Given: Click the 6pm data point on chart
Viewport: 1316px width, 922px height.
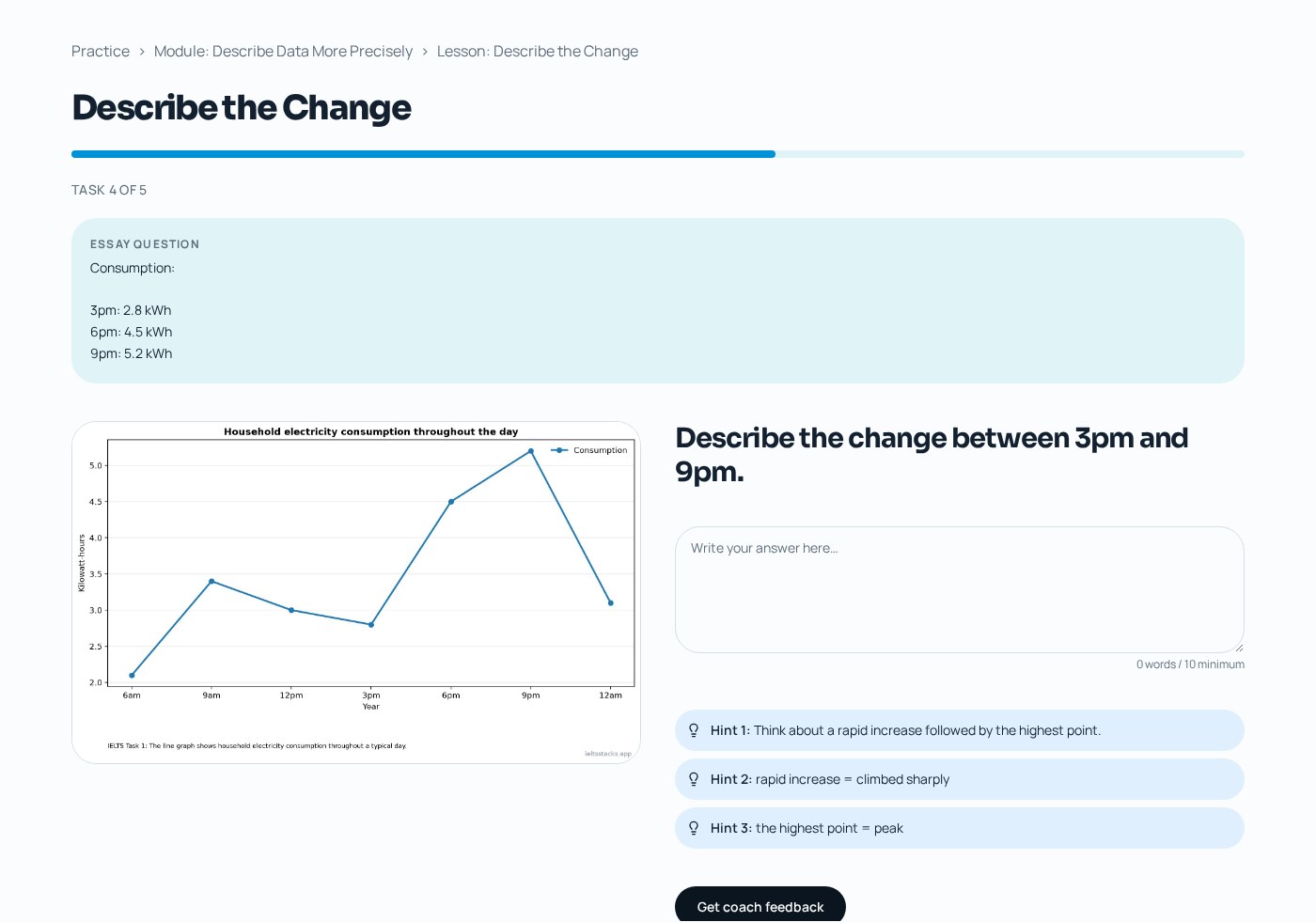Looking at the screenshot, I should point(451,502).
